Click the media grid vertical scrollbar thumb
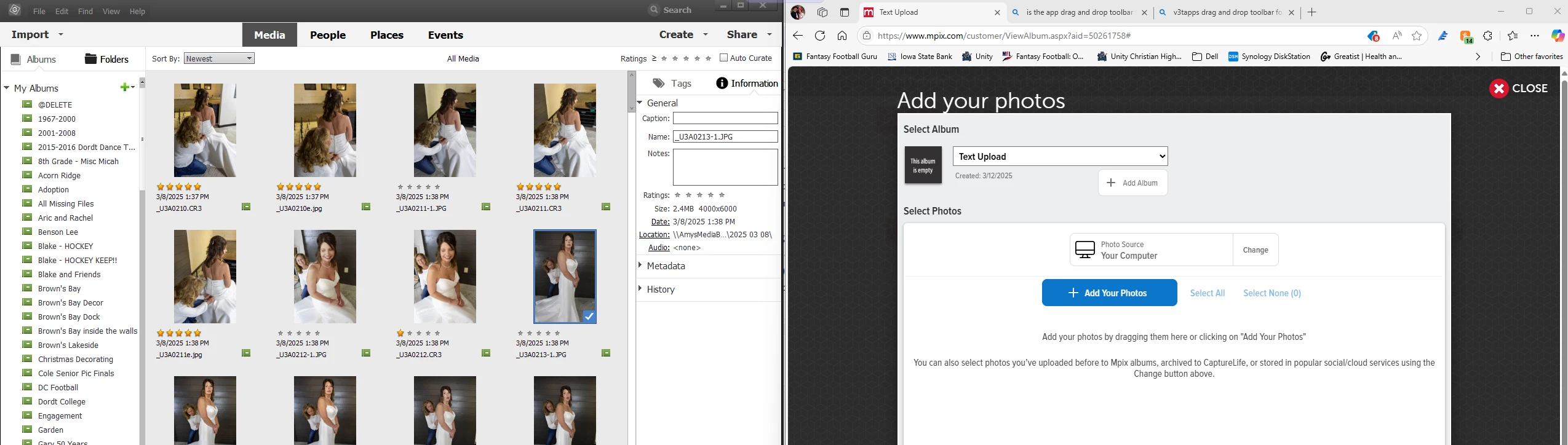 click(x=631, y=92)
